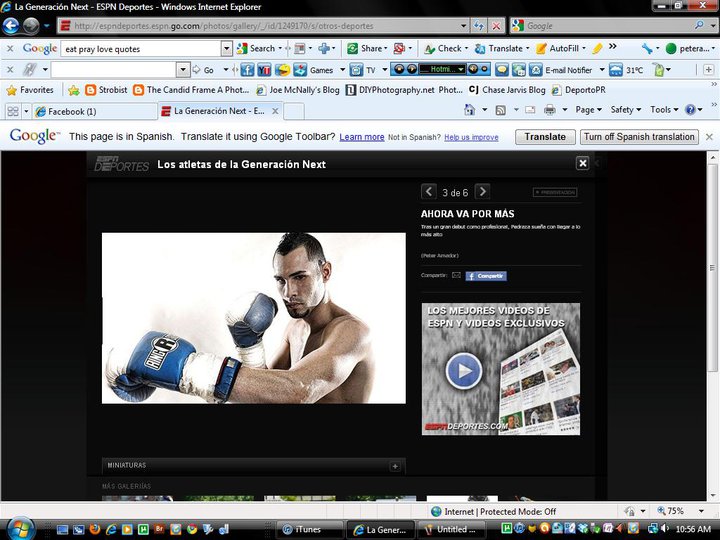Open the Safety menu

coord(626,110)
